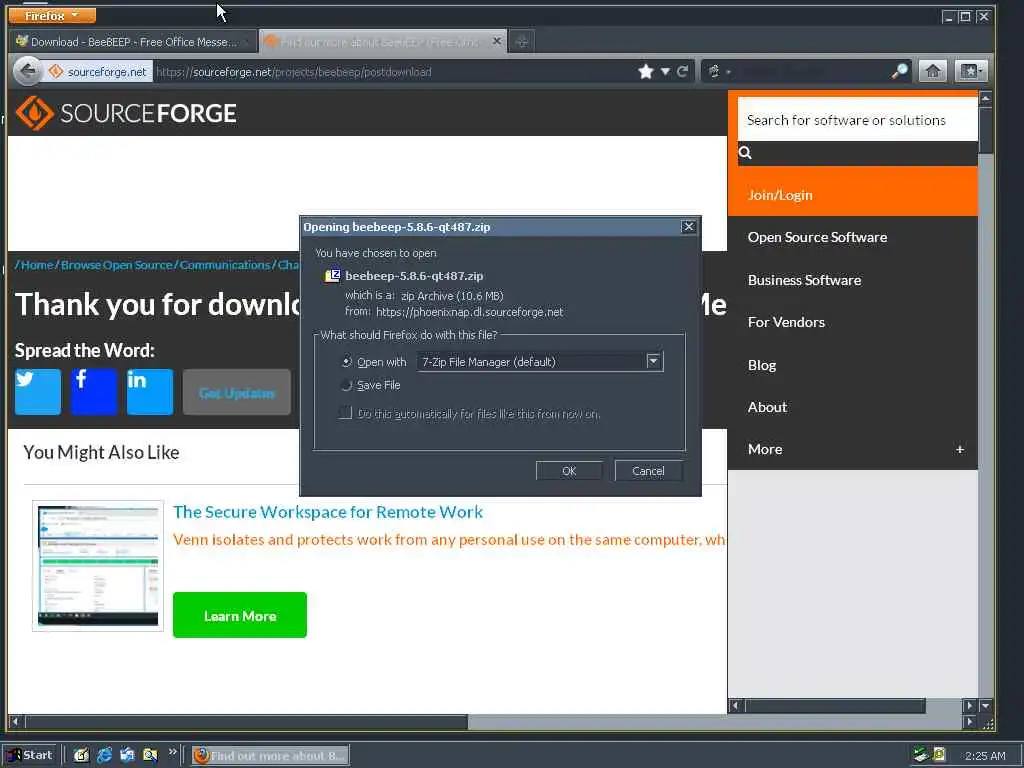1024x768 pixels.
Task: Click the first quick launch icon beside Start
Action: 81,755
